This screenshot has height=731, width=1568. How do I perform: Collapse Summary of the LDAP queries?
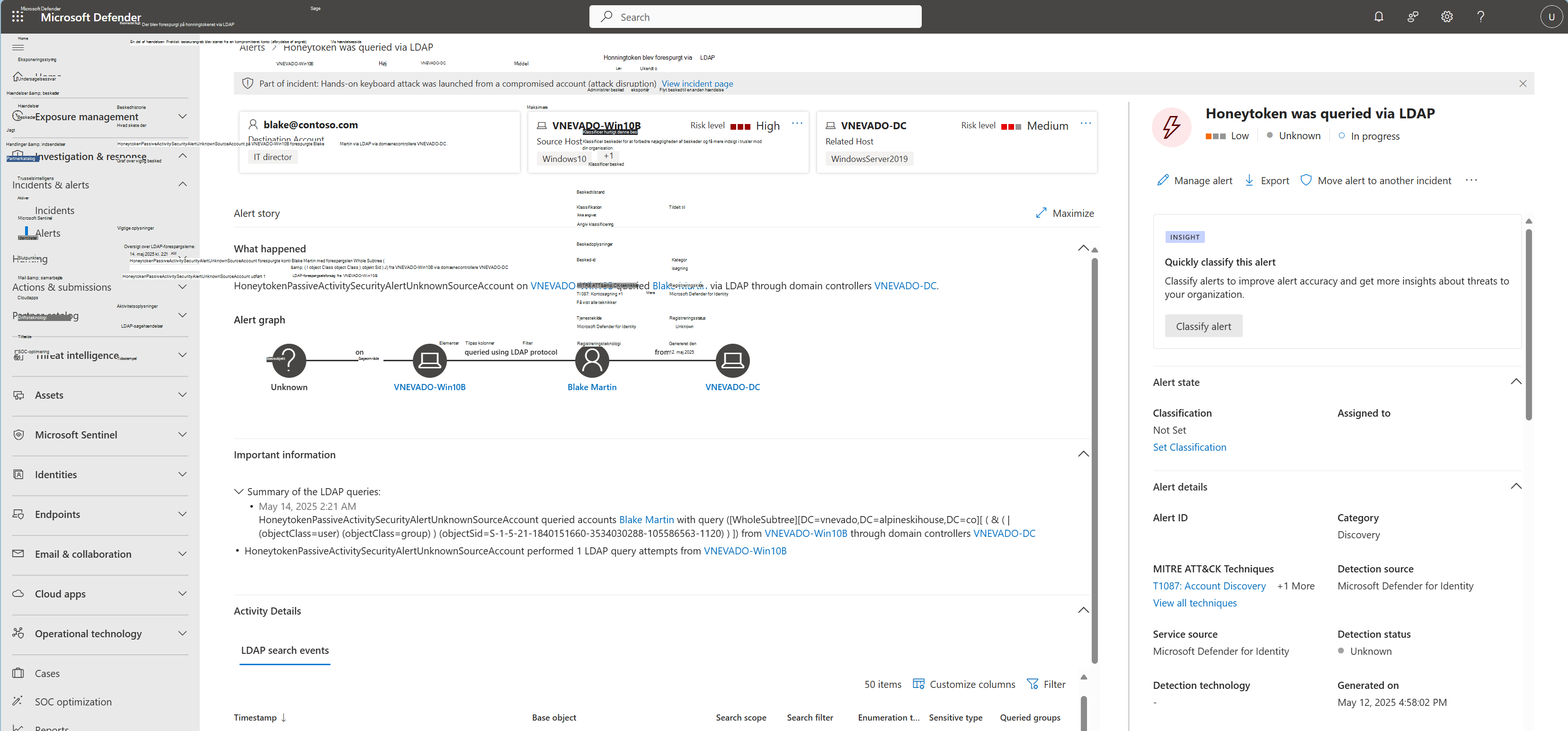(x=239, y=491)
